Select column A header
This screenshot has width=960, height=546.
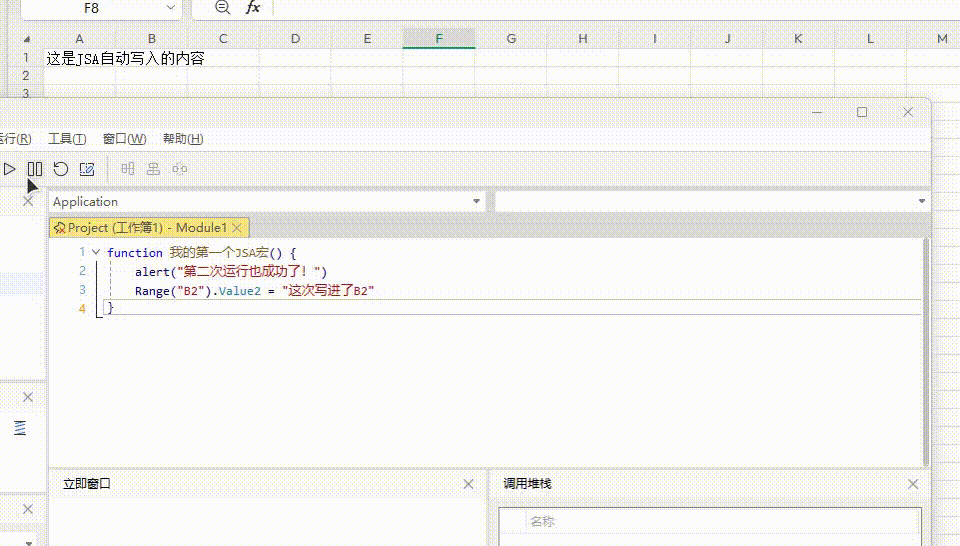[x=80, y=39]
